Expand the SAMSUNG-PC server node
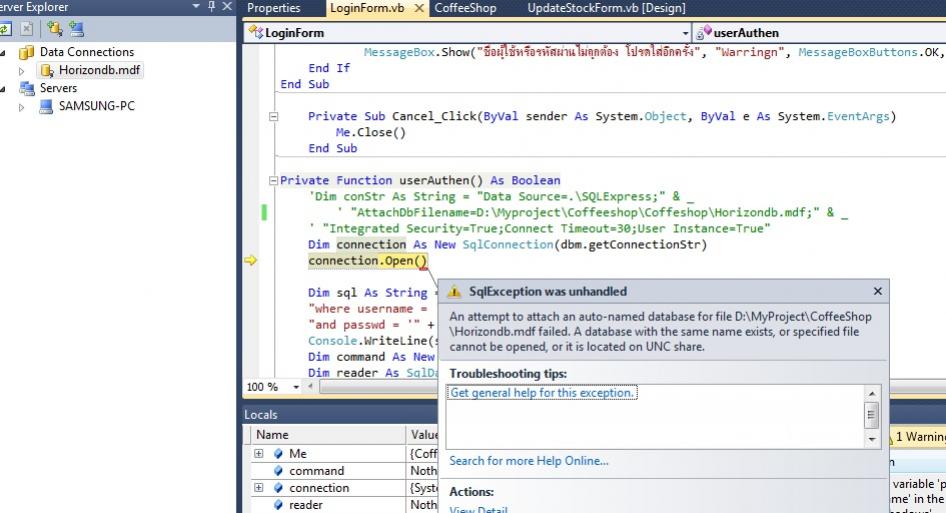 22,107
